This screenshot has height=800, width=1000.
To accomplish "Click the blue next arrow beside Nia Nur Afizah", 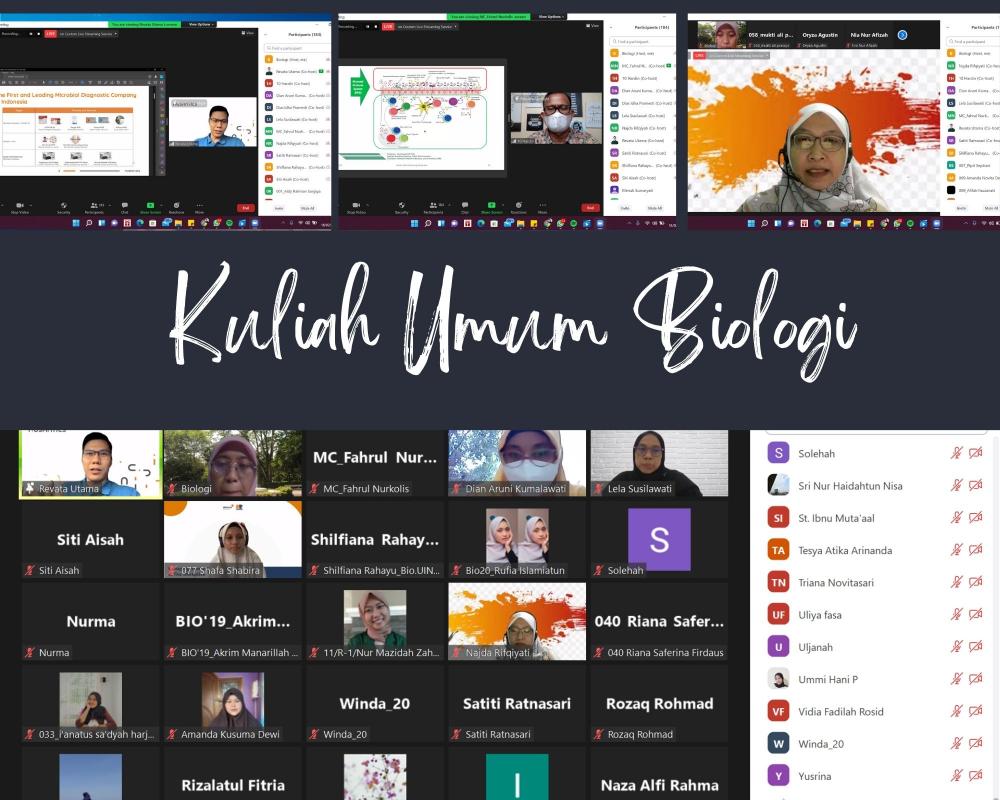I will [902, 35].
